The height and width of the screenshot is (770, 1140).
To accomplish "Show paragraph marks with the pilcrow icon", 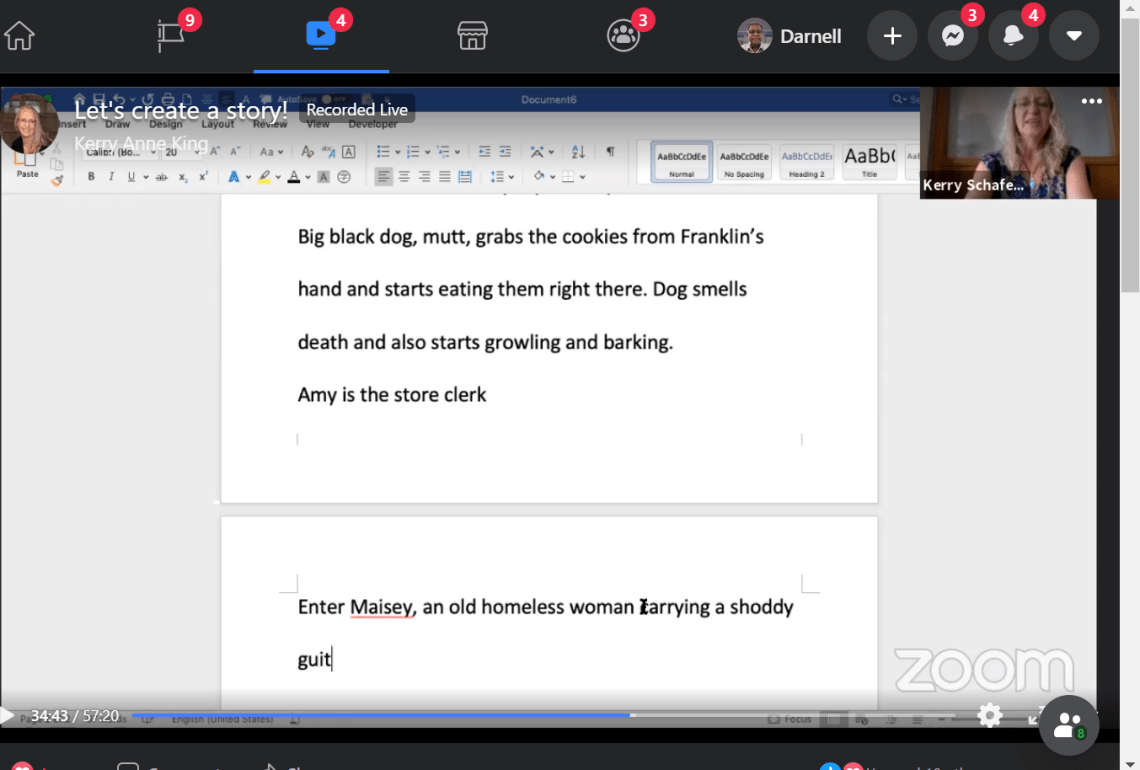I will (608, 151).
